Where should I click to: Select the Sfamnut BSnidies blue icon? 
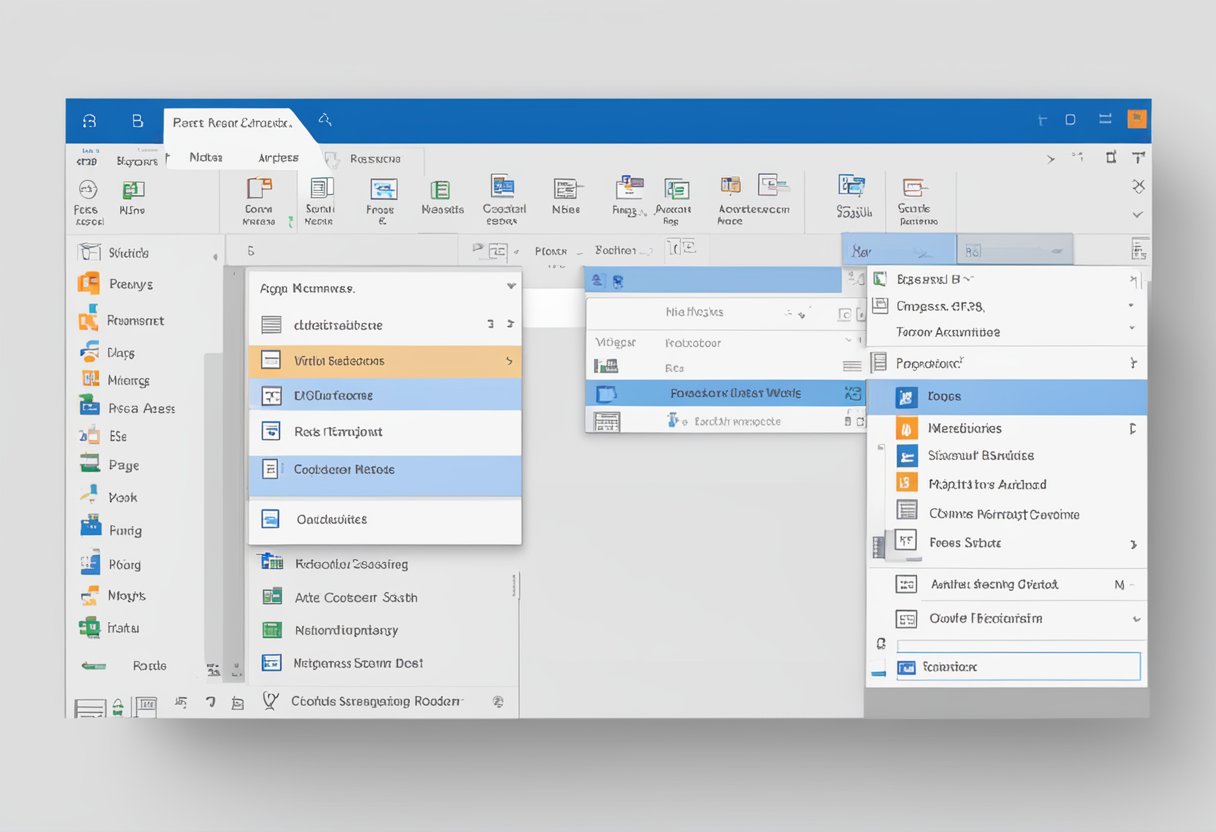coord(906,456)
